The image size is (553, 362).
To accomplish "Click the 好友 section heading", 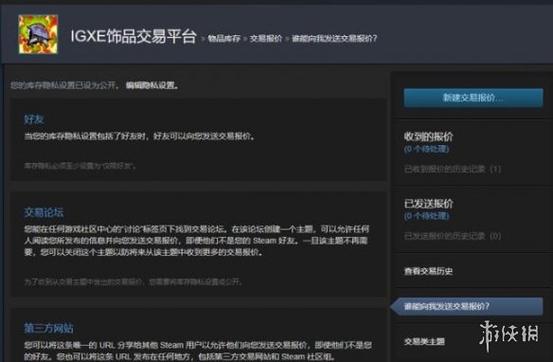I will 34,119.
